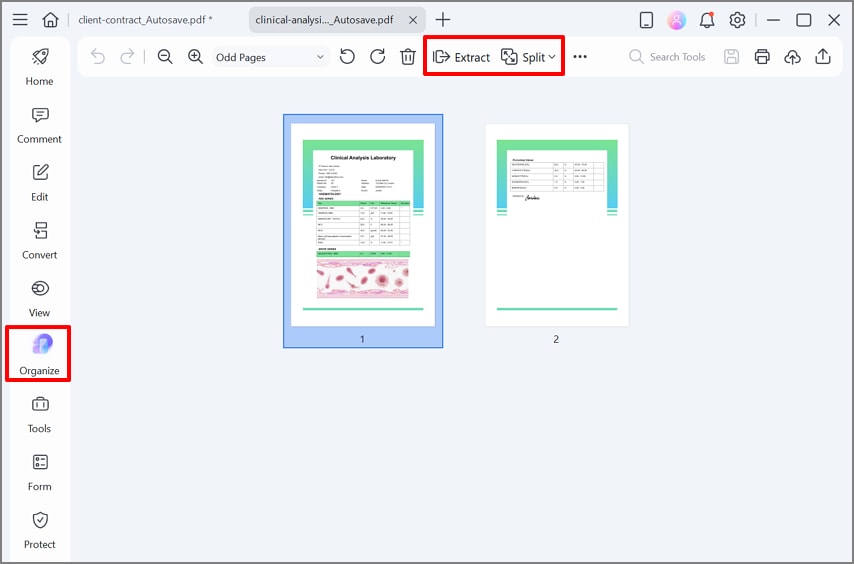Screen dimensions: 854x564
Task: Open the Form tool
Action: pos(39,473)
